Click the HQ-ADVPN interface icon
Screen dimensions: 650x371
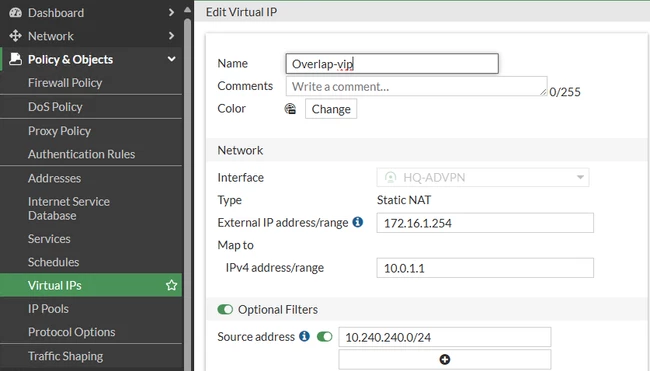(390, 177)
